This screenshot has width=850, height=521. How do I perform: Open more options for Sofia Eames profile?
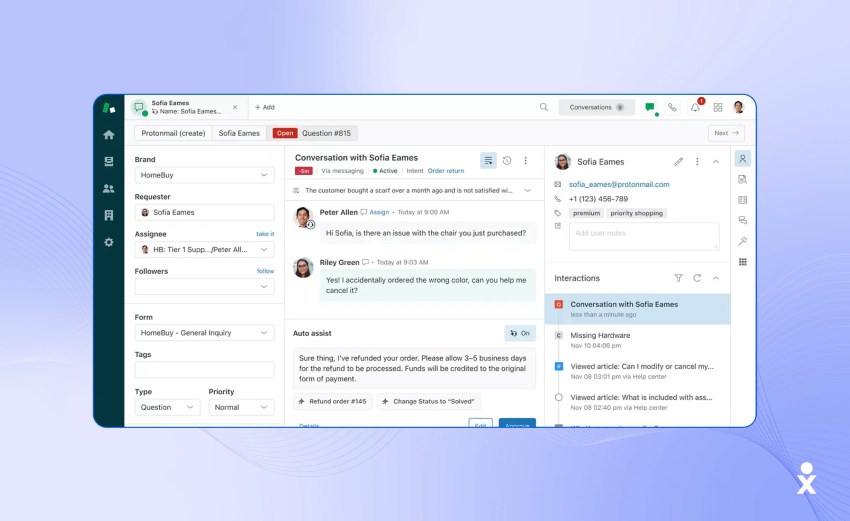(x=697, y=162)
